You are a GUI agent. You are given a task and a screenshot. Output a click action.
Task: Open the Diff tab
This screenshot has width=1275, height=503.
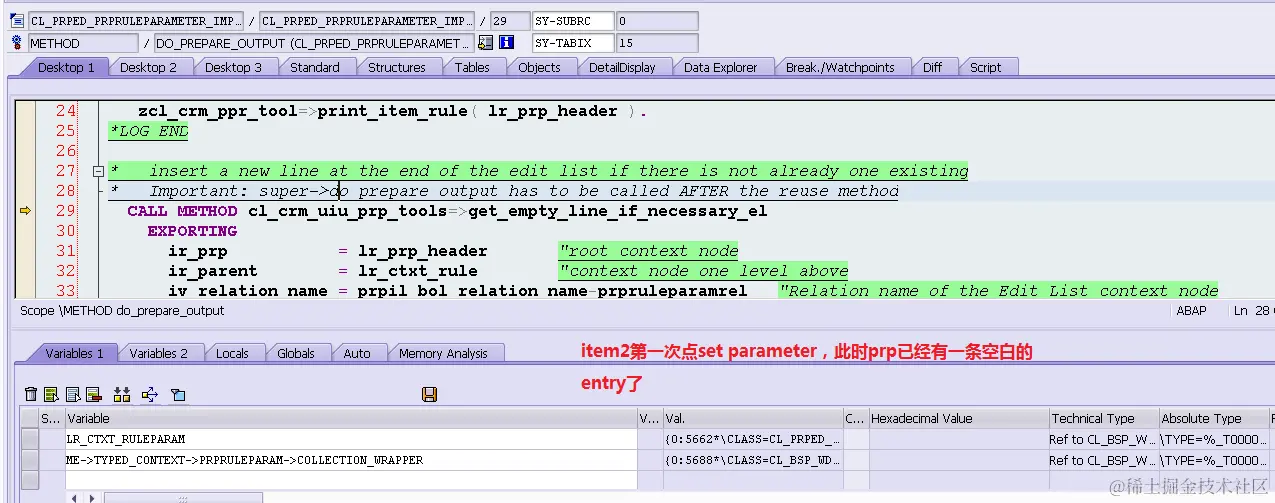point(932,67)
